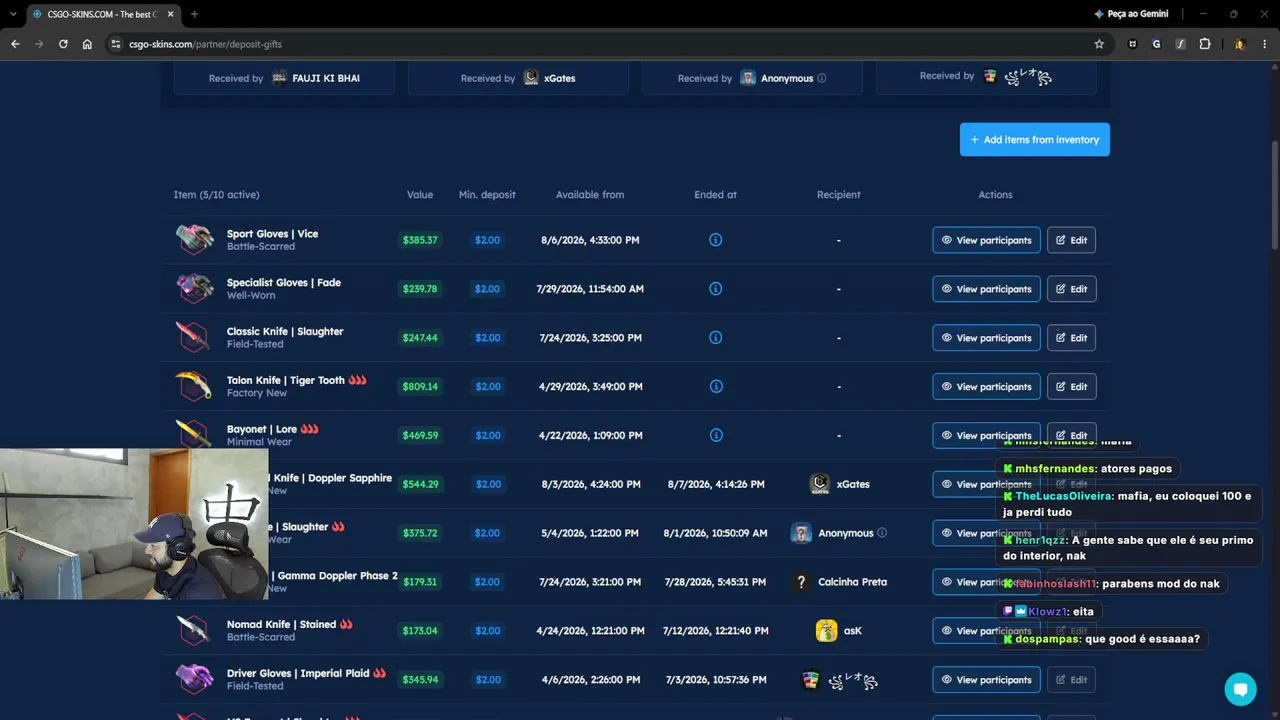Screen dimensions: 1280x720
Task: Click the $469.59 value badge
Action: pos(420,435)
